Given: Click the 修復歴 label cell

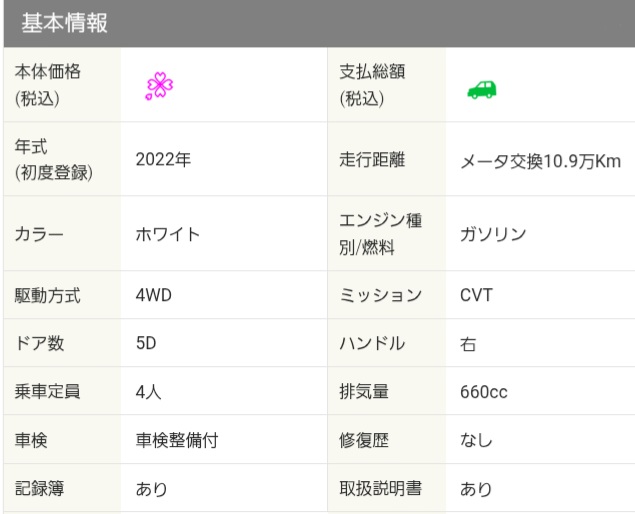Looking at the screenshot, I should (365, 440).
